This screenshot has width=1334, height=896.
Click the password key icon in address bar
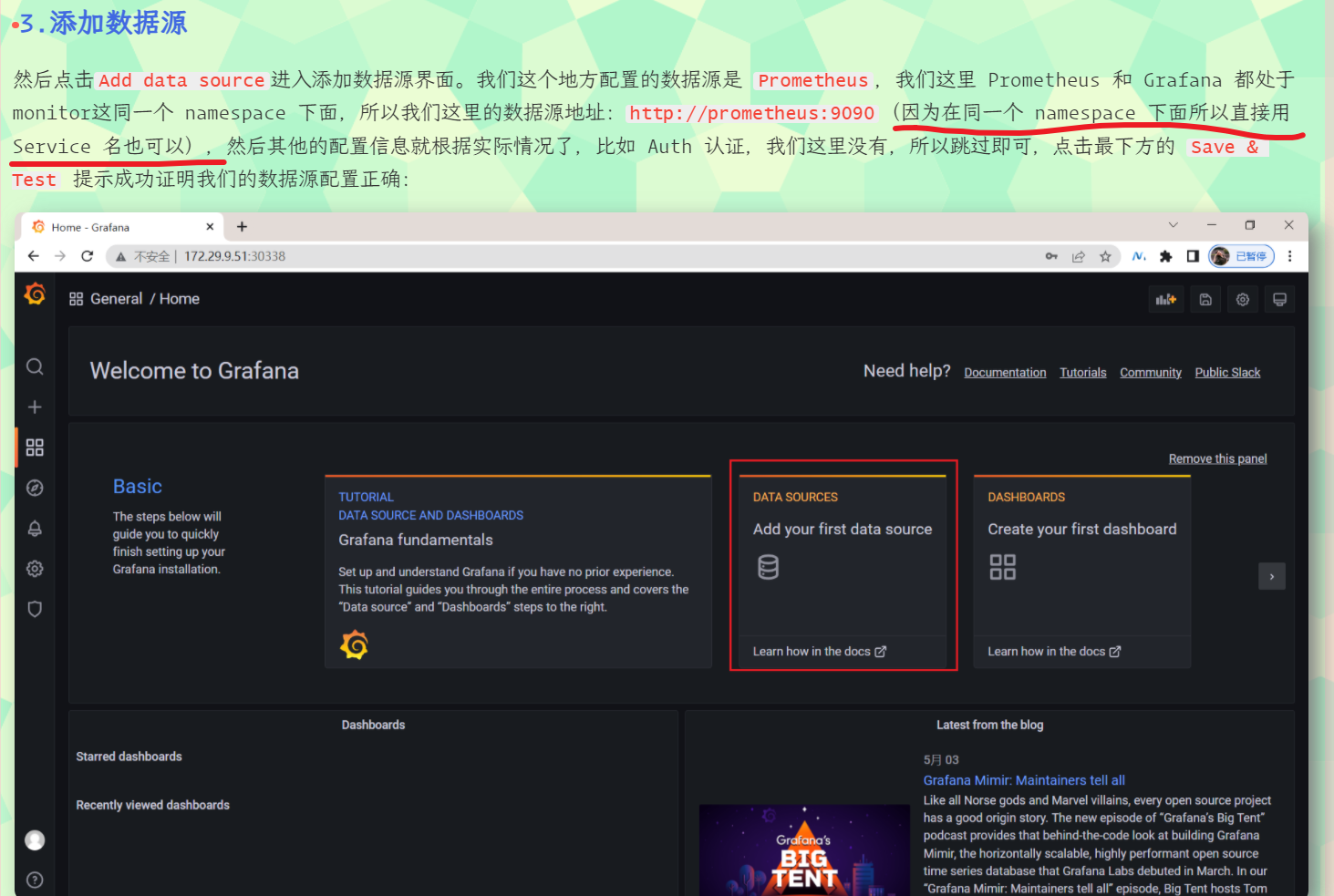pos(1051,257)
